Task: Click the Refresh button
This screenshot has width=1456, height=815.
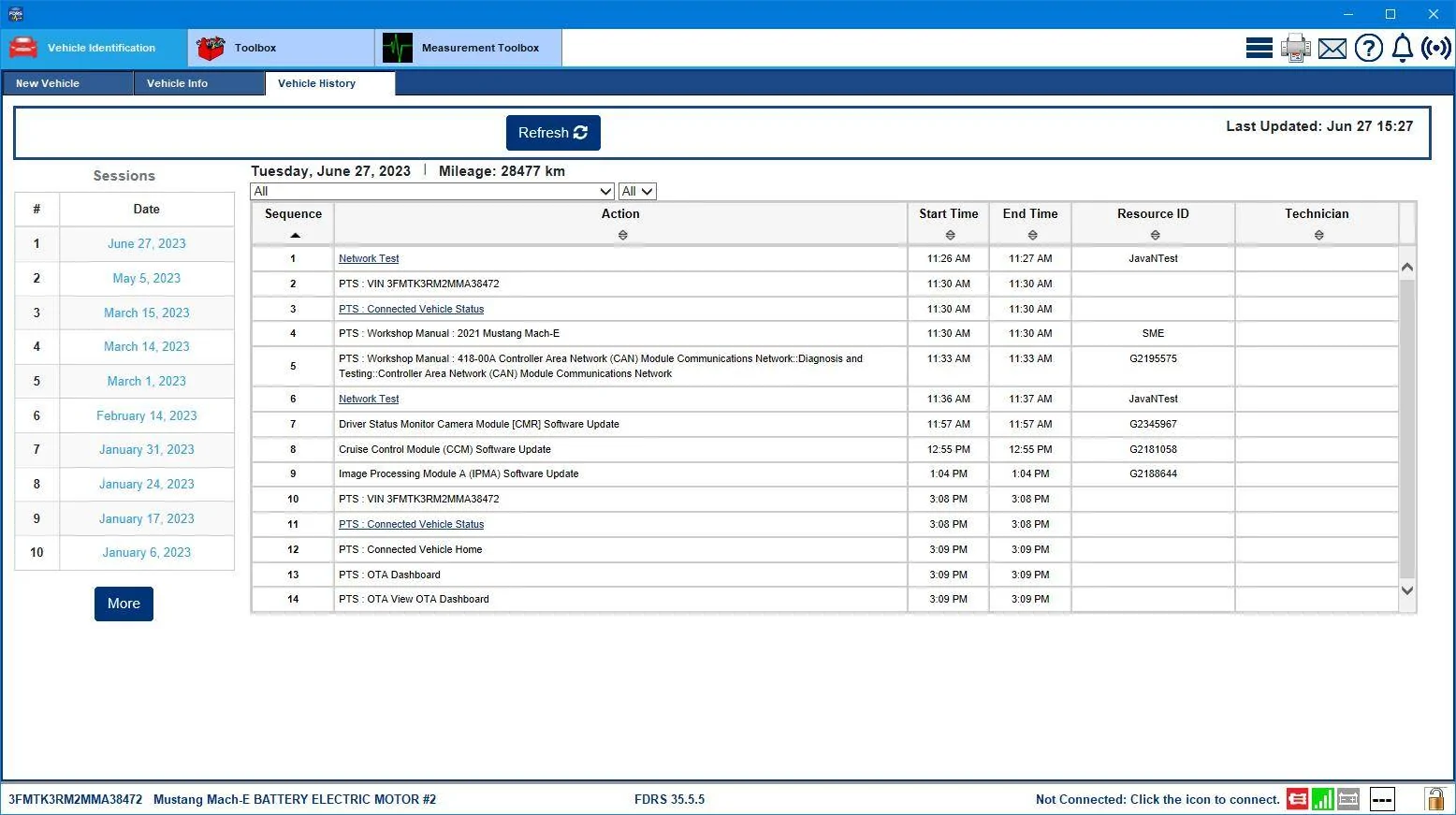Action: coord(553,133)
